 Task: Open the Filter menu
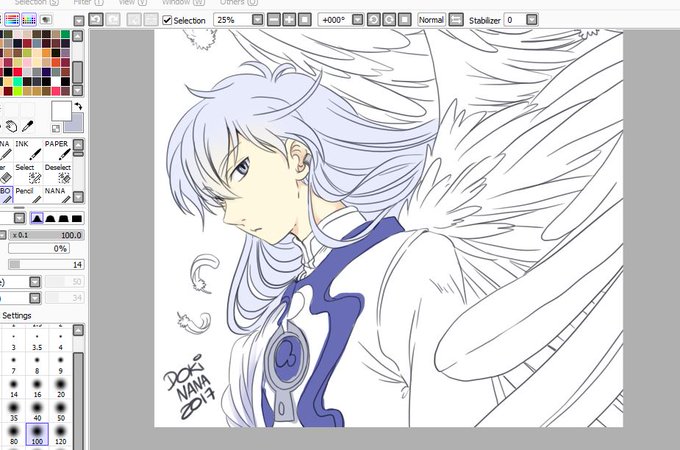coord(88,2)
